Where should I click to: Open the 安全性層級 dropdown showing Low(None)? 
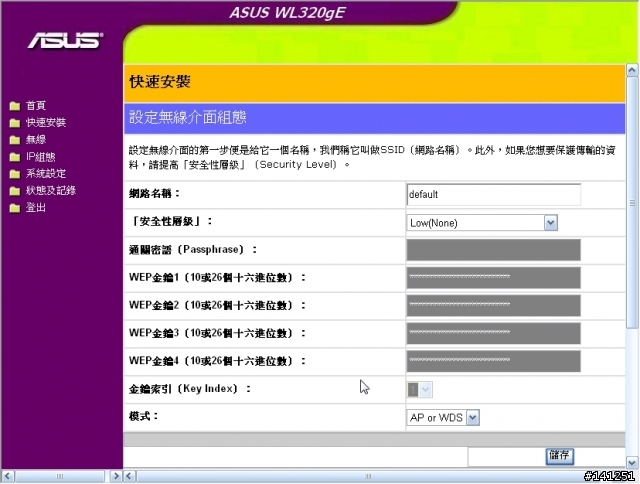click(x=482, y=223)
